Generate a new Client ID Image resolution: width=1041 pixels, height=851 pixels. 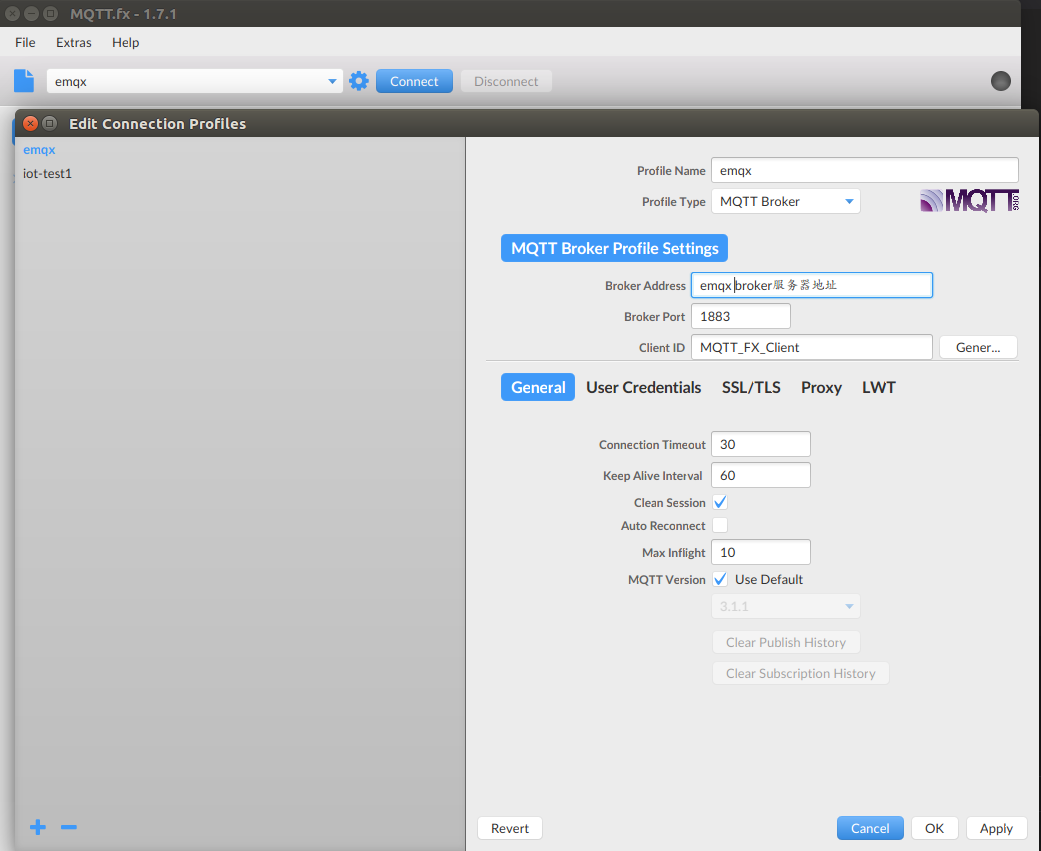point(977,347)
